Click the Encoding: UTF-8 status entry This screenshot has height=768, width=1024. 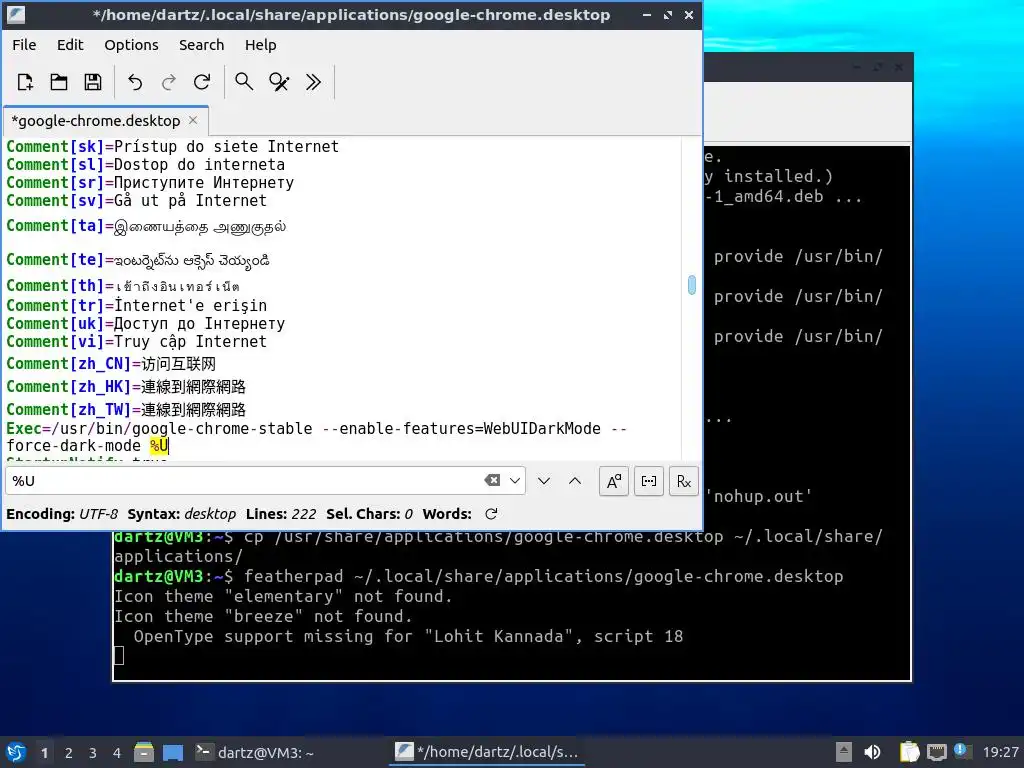click(x=62, y=514)
